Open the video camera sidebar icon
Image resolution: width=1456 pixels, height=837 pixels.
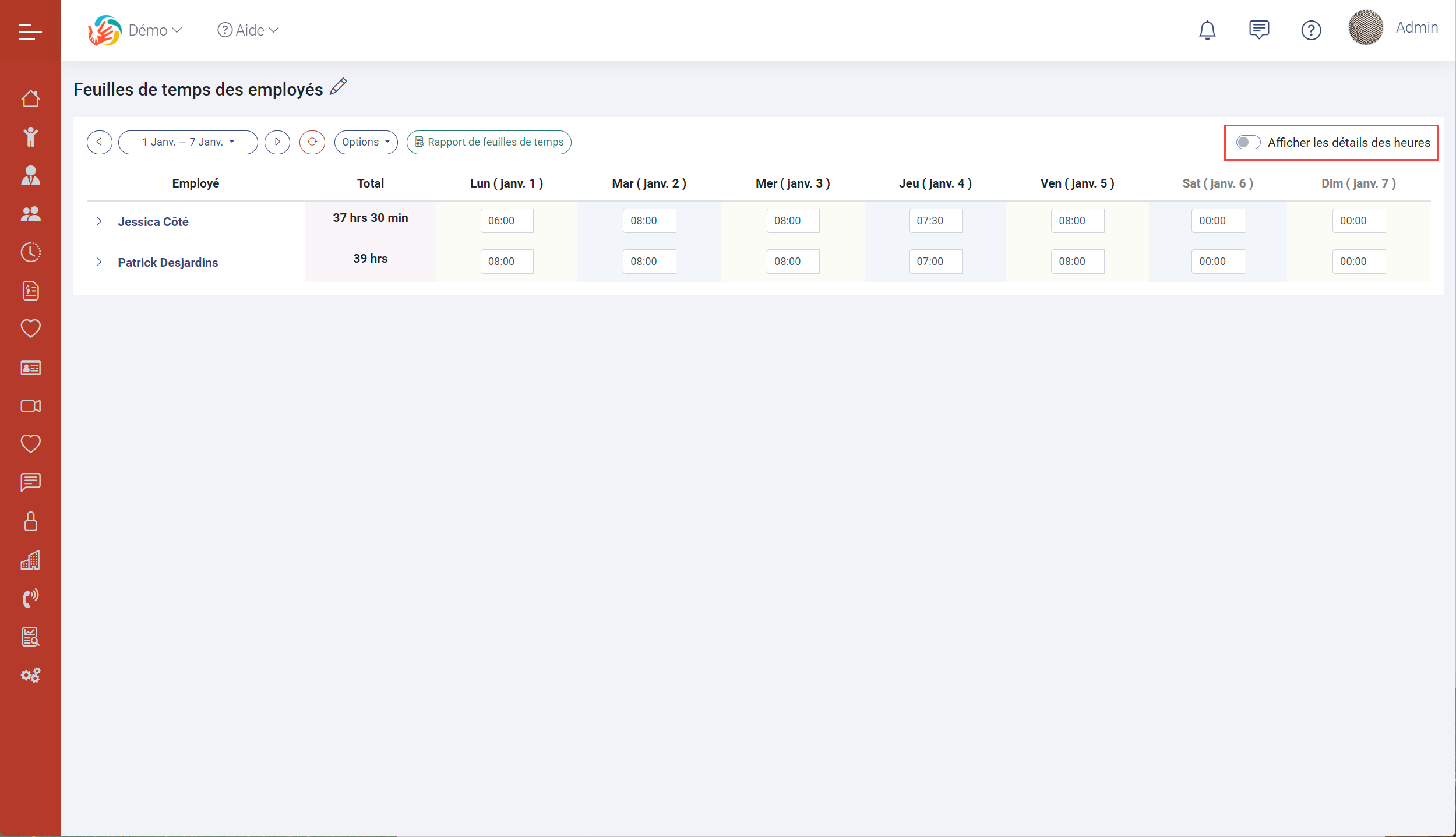point(30,406)
